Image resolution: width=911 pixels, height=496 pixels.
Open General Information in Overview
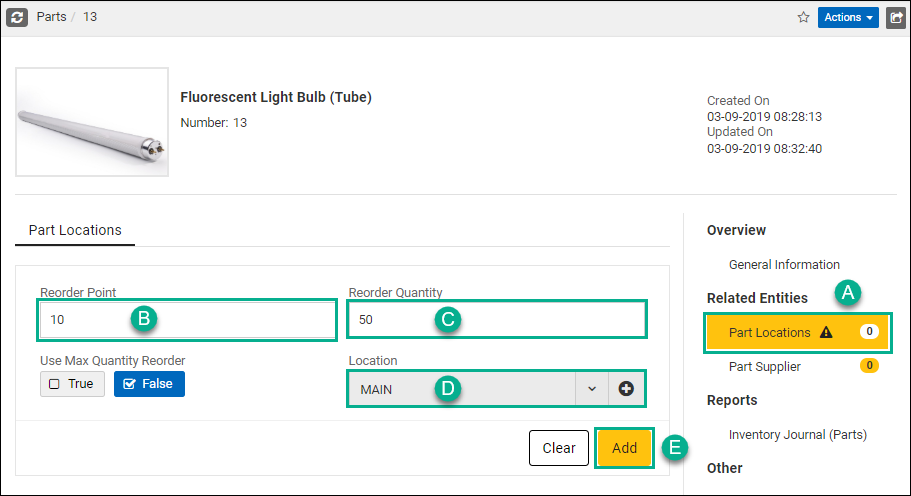(784, 265)
